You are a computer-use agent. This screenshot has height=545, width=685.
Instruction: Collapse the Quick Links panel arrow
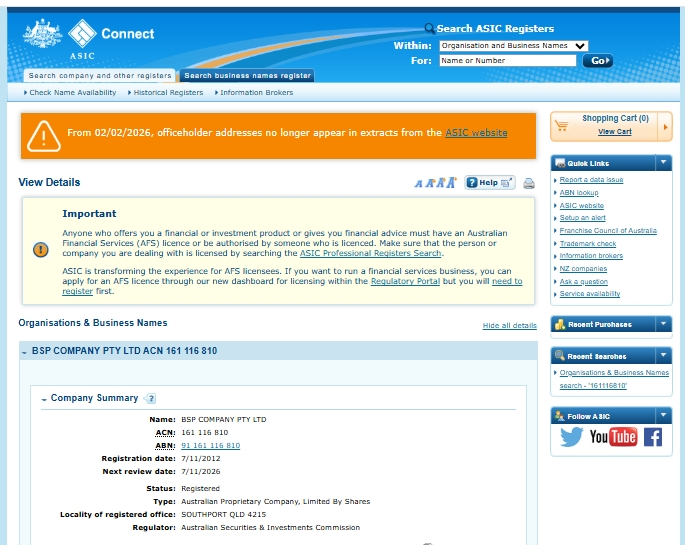click(x=663, y=162)
